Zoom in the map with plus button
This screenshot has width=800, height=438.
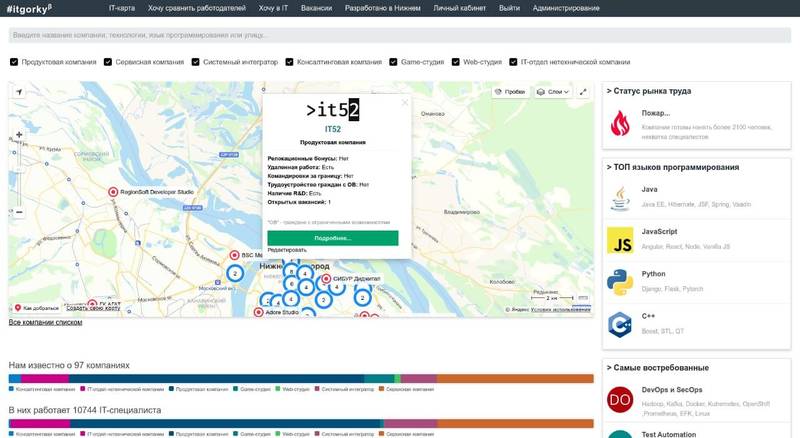pos(19,135)
